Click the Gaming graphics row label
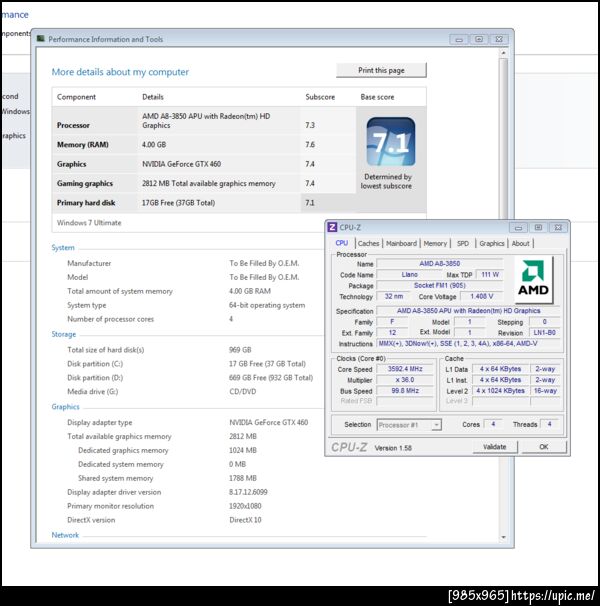 (x=85, y=183)
